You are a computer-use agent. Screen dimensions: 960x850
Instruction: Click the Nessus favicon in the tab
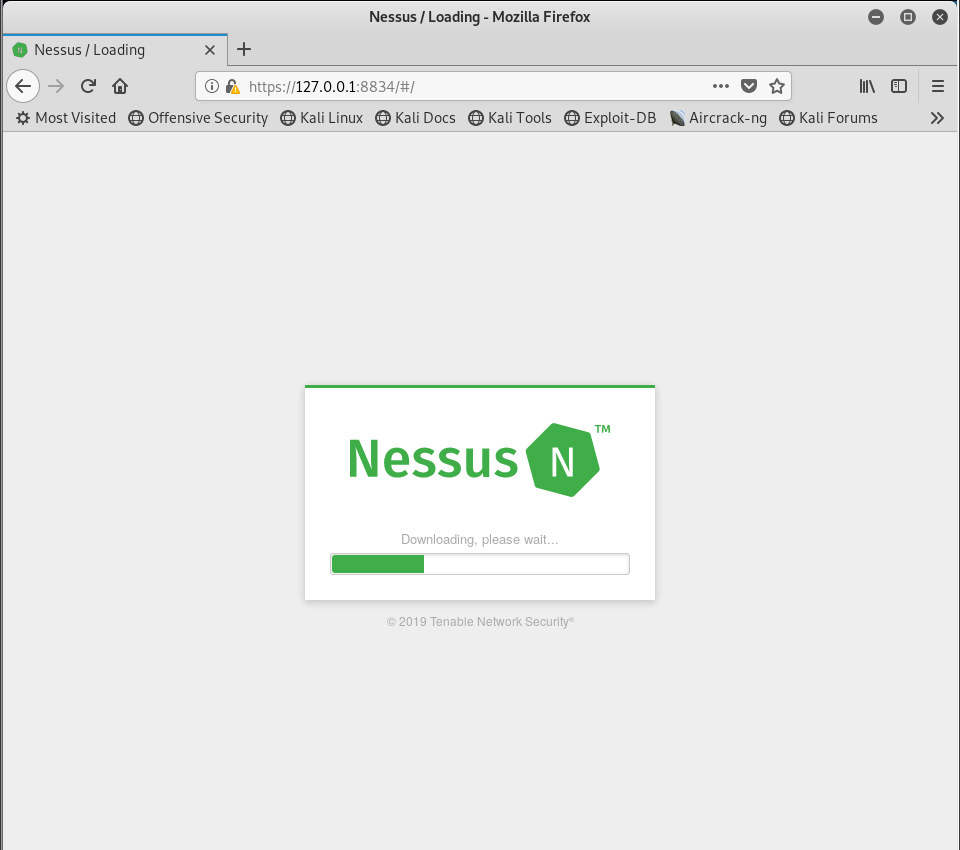[x=20, y=50]
